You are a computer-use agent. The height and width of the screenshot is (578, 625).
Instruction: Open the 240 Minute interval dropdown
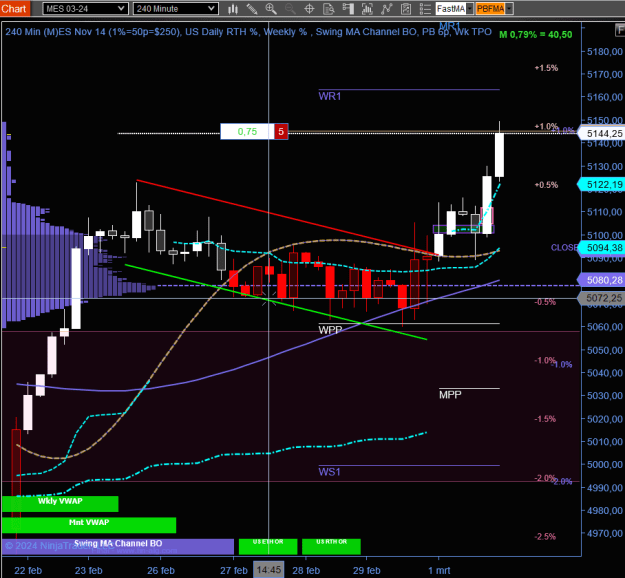pos(176,8)
